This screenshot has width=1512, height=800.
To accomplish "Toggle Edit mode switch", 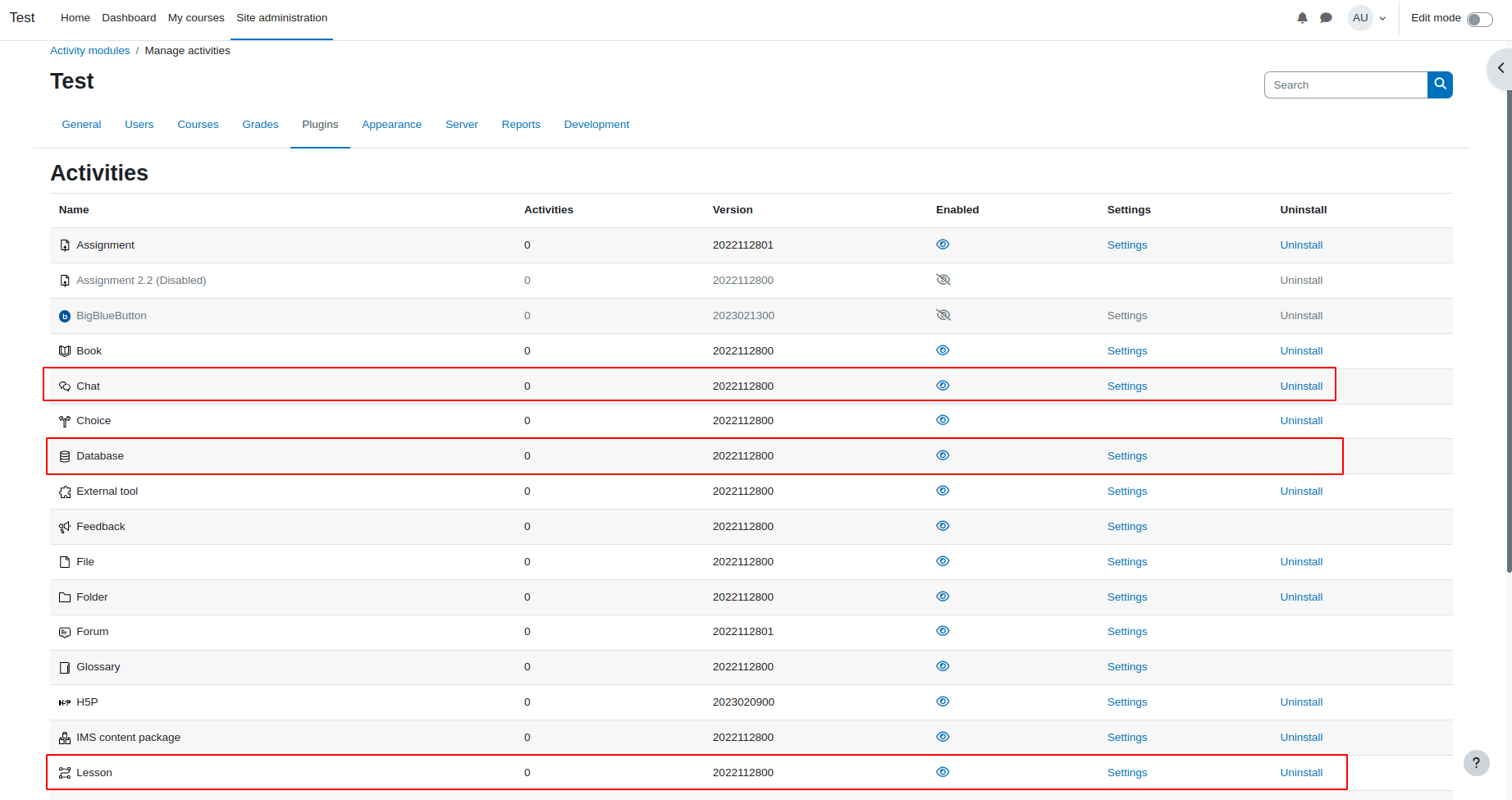I will pos(1479,19).
